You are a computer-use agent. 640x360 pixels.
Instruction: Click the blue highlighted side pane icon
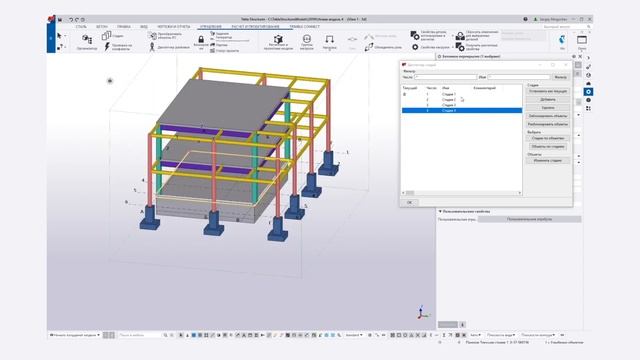[588, 92]
